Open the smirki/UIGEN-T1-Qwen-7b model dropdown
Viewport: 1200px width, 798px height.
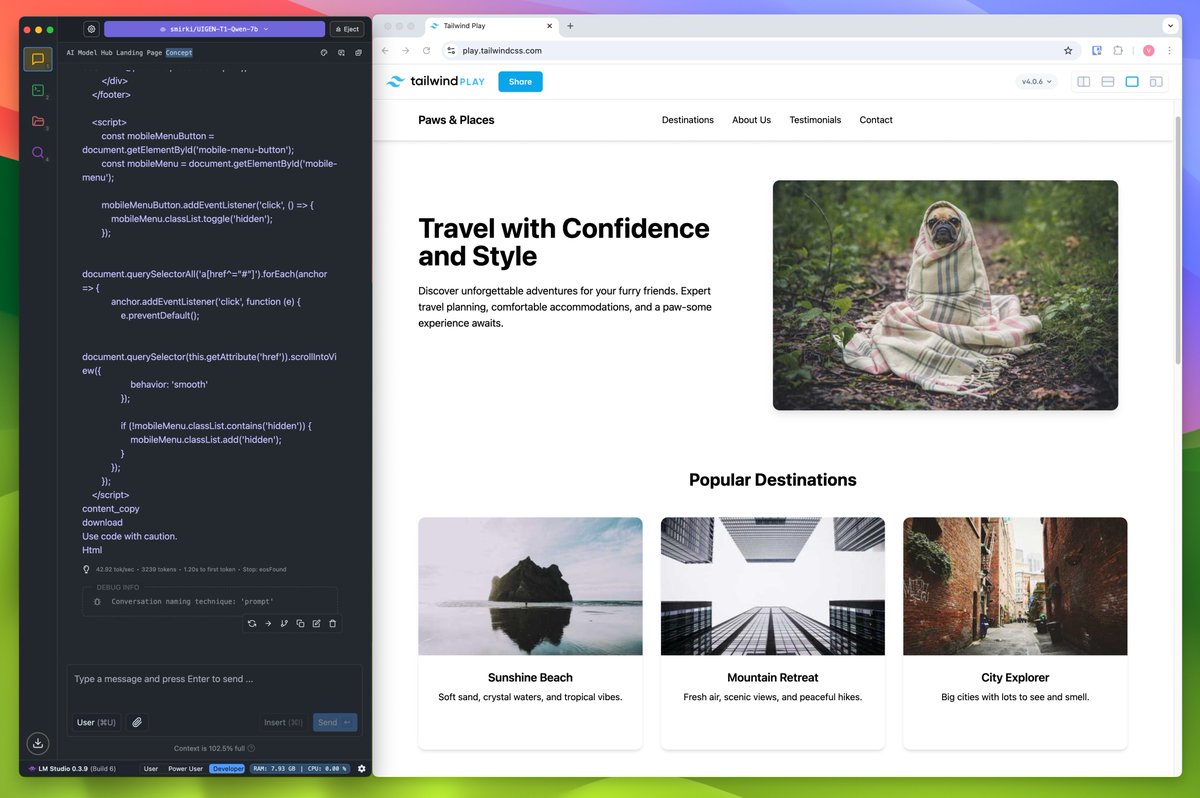click(x=214, y=29)
